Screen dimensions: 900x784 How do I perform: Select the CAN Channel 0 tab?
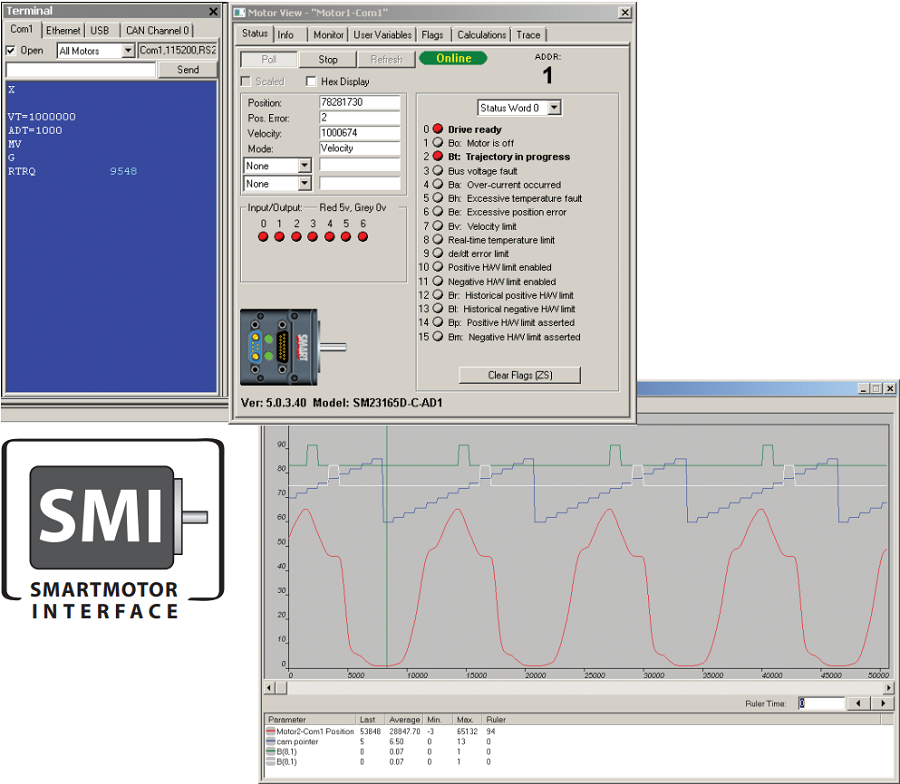pyautogui.click(x=157, y=30)
